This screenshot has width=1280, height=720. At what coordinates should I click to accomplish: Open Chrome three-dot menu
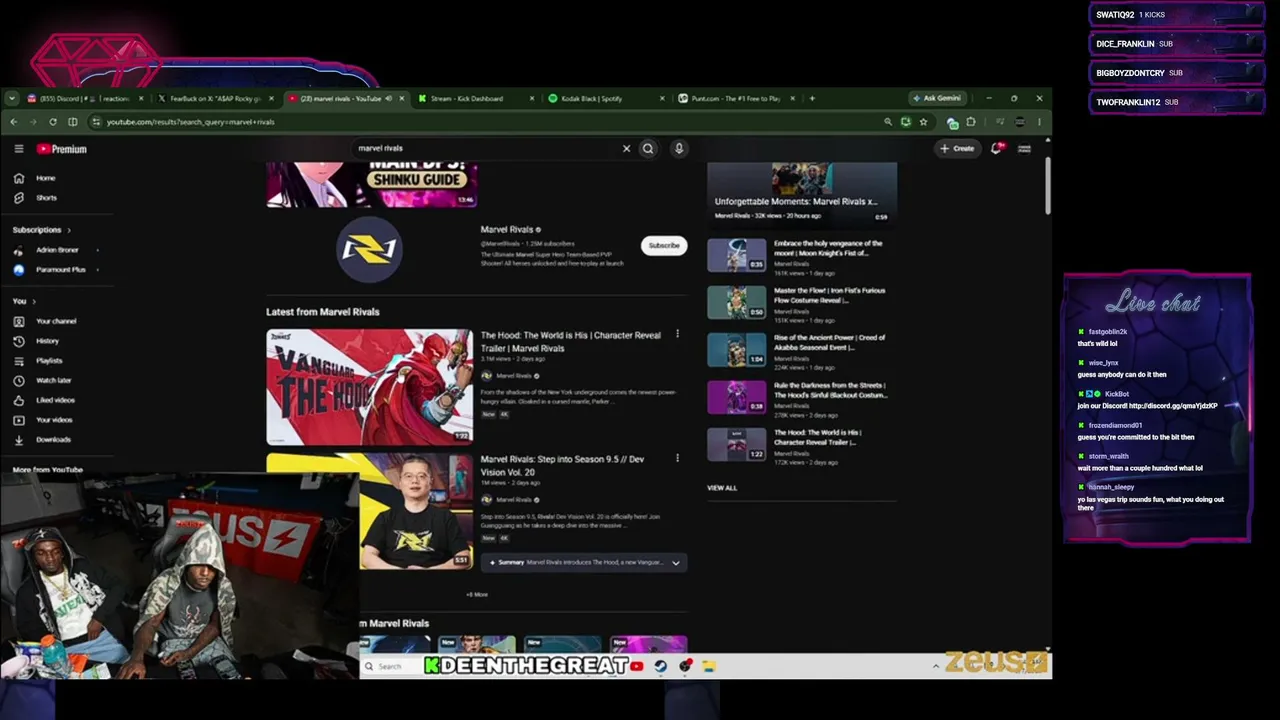click(x=1039, y=122)
